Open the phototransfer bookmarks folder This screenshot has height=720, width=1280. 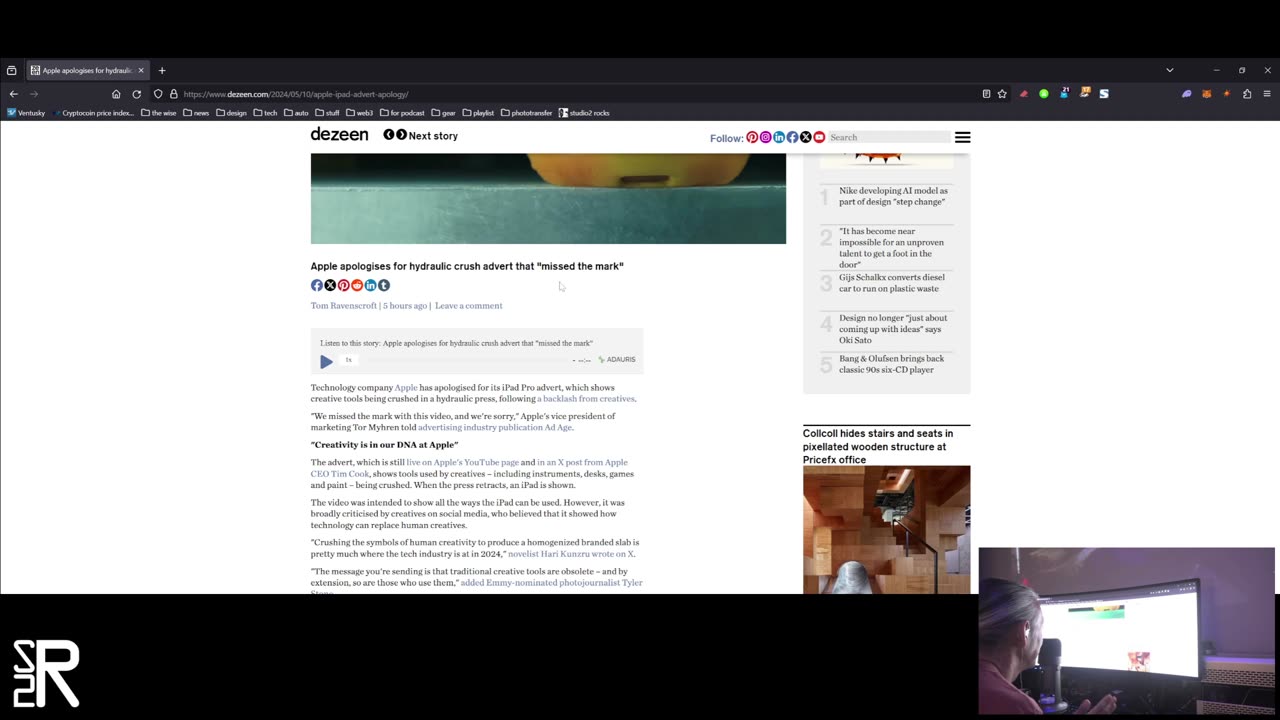coord(526,113)
